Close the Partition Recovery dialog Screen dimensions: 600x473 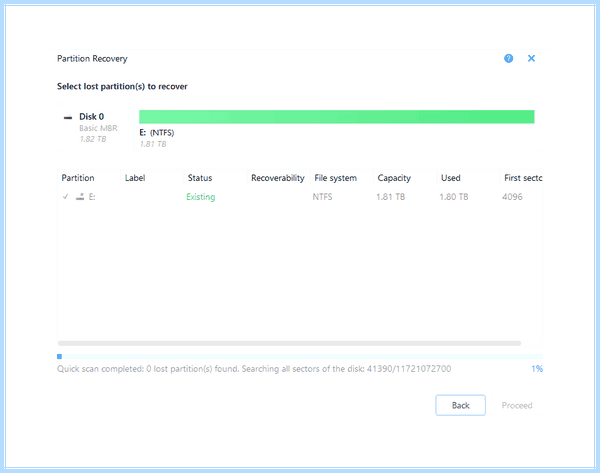point(531,59)
